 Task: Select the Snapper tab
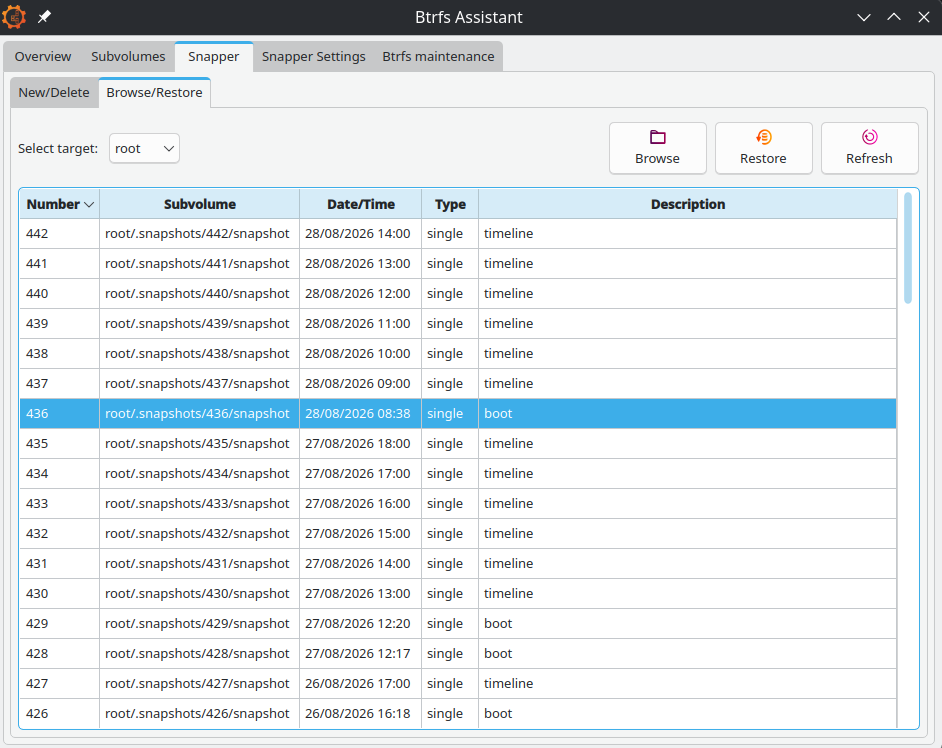click(213, 56)
